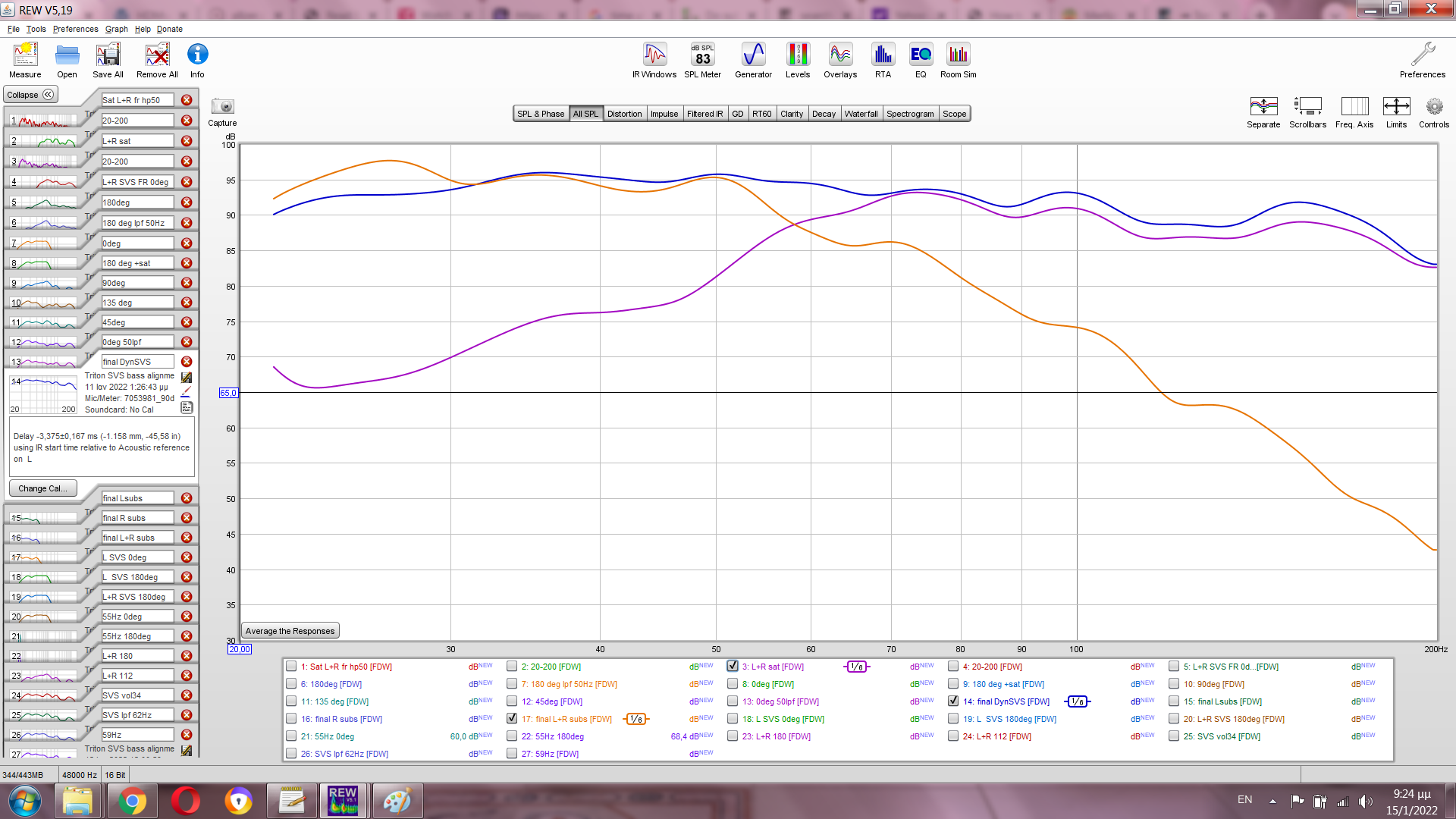Click the Change Cal... button
This screenshot has height=819, width=1456.
click(x=42, y=488)
